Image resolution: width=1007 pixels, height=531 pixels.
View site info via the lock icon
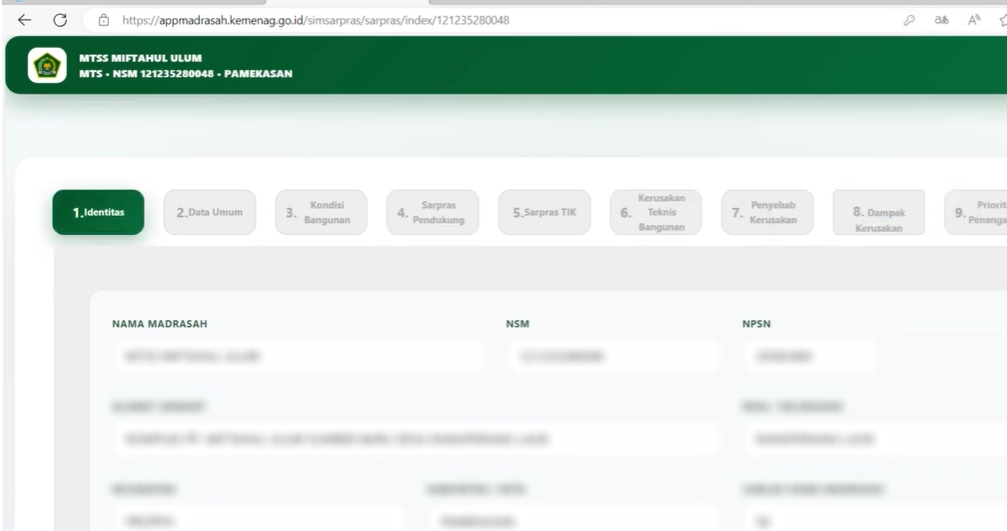pos(103,20)
